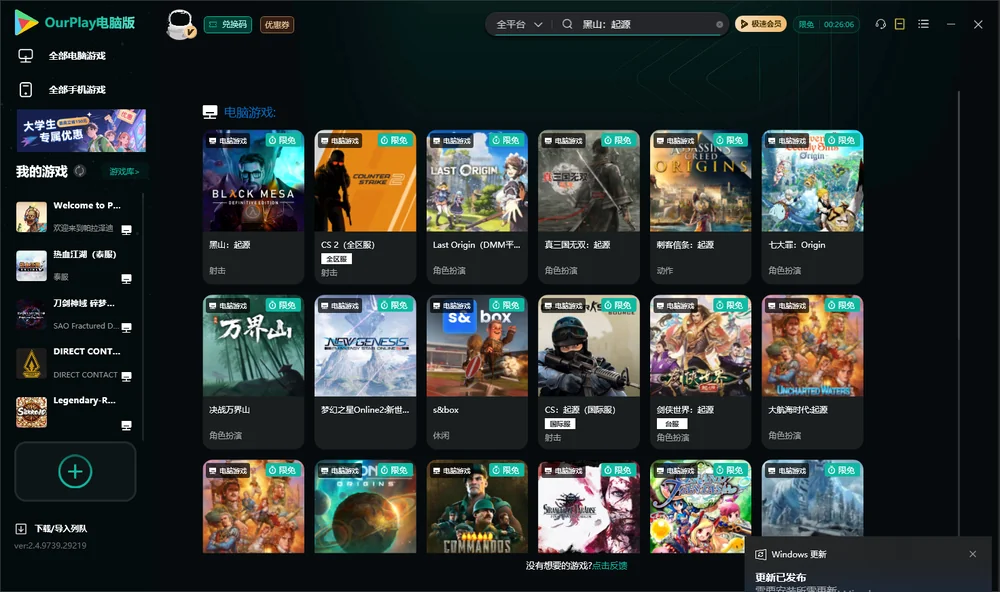
Task: Click the 限免 badge on 大航海时代:起源 card
Action: [842, 305]
